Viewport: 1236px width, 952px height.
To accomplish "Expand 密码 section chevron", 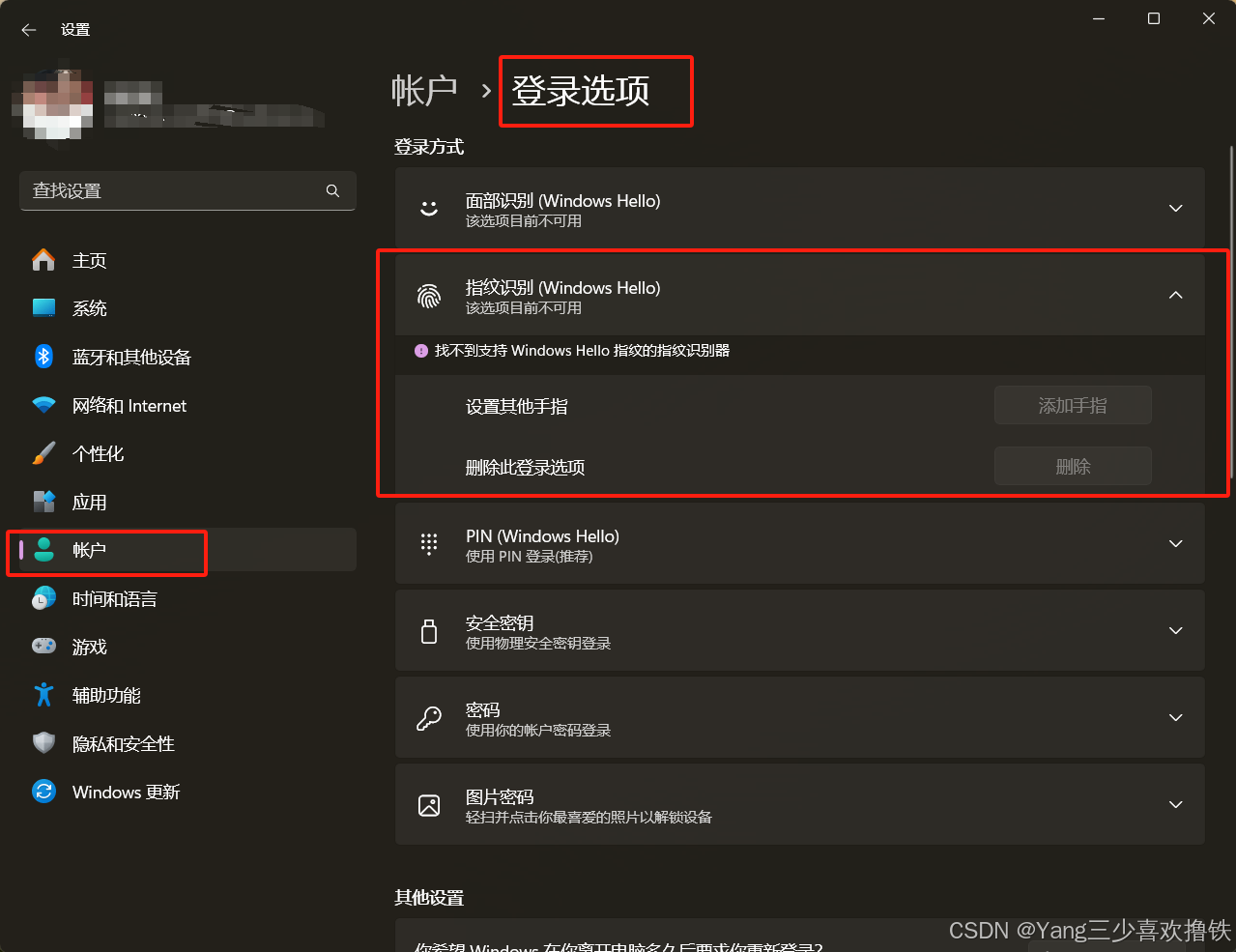I will pyautogui.click(x=1176, y=717).
